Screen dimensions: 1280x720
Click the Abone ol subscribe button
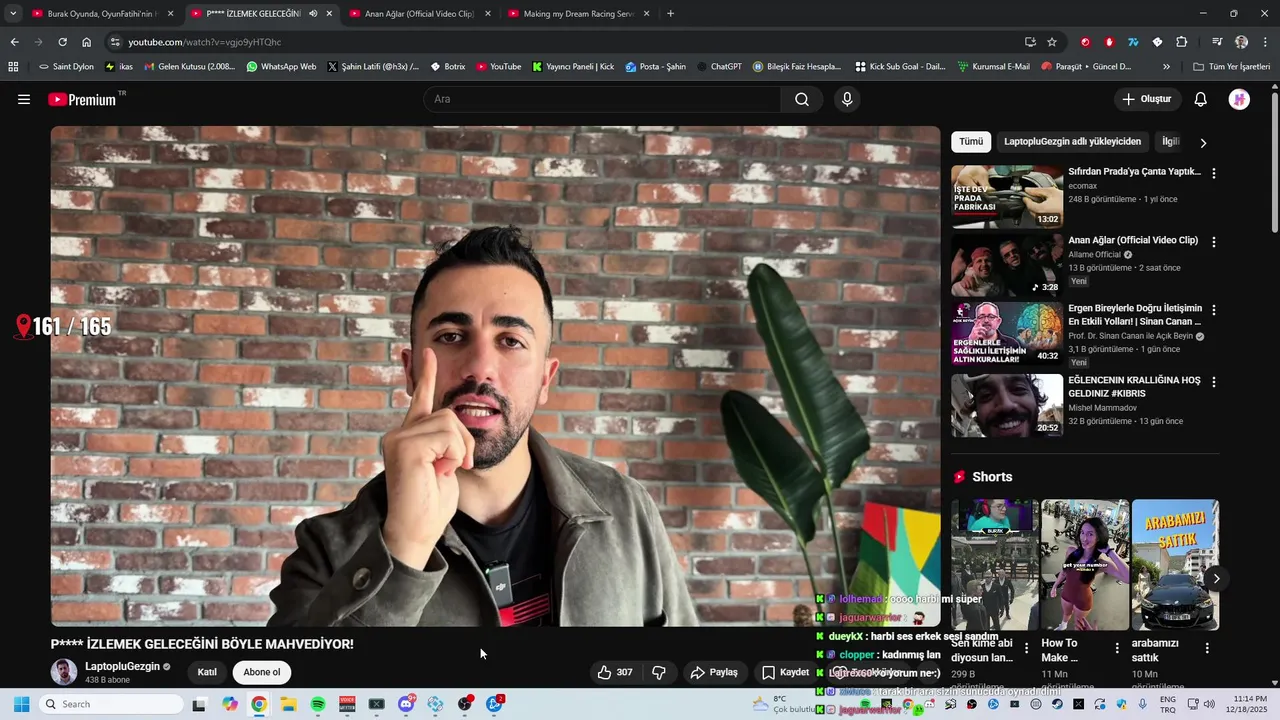point(262,672)
